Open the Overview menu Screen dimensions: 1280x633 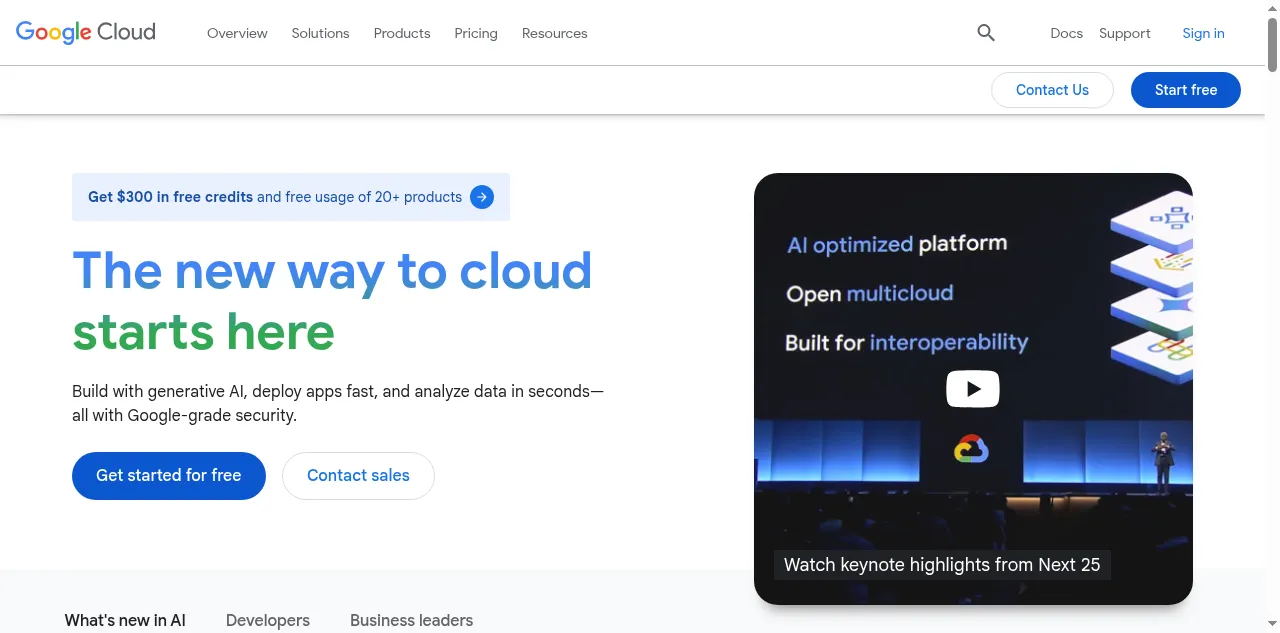pyautogui.click(x=237, y=33)
